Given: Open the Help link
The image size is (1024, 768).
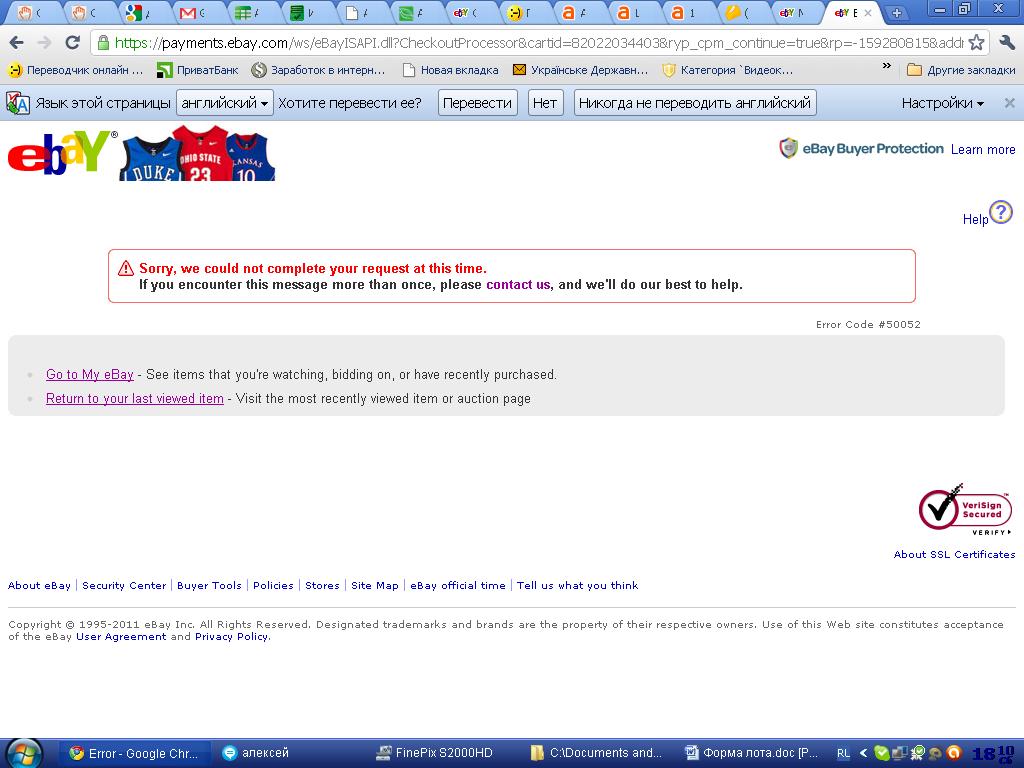Looking at the screenshot, I should [x=975, y=219].
